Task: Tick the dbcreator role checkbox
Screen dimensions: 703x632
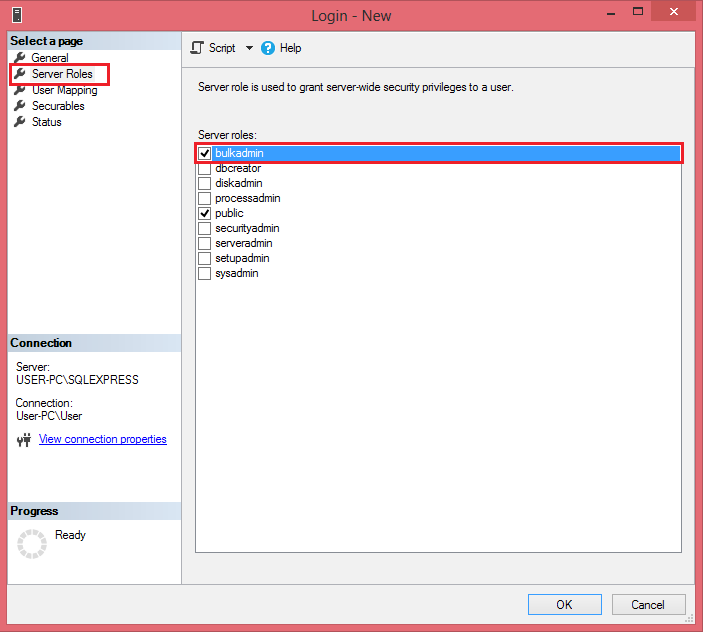Action: [205, 168]
